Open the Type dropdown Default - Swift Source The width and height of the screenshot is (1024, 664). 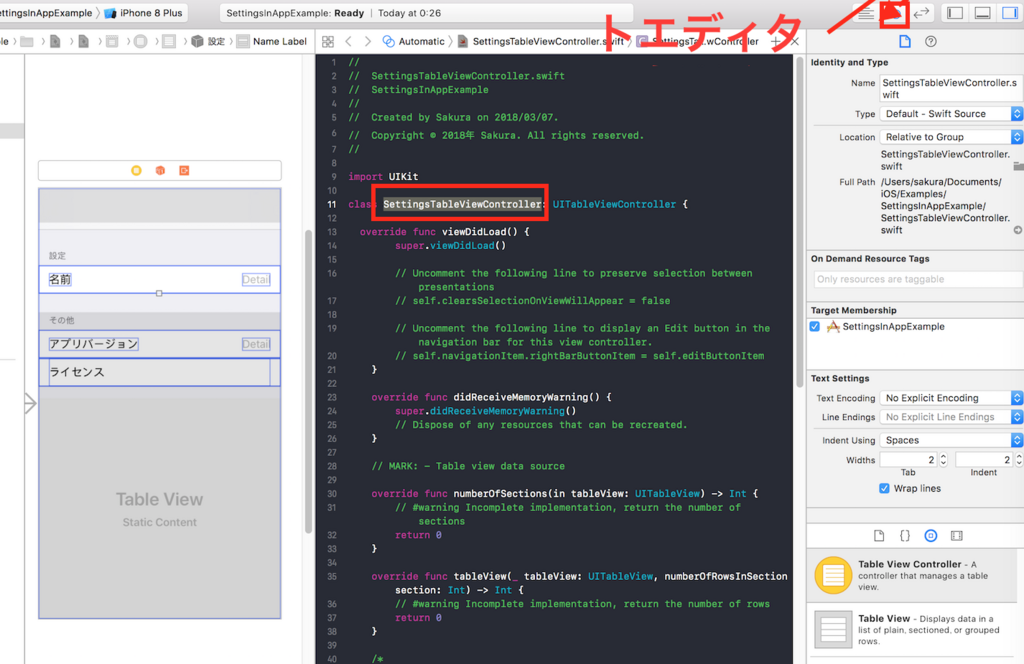tap(951, 114)
